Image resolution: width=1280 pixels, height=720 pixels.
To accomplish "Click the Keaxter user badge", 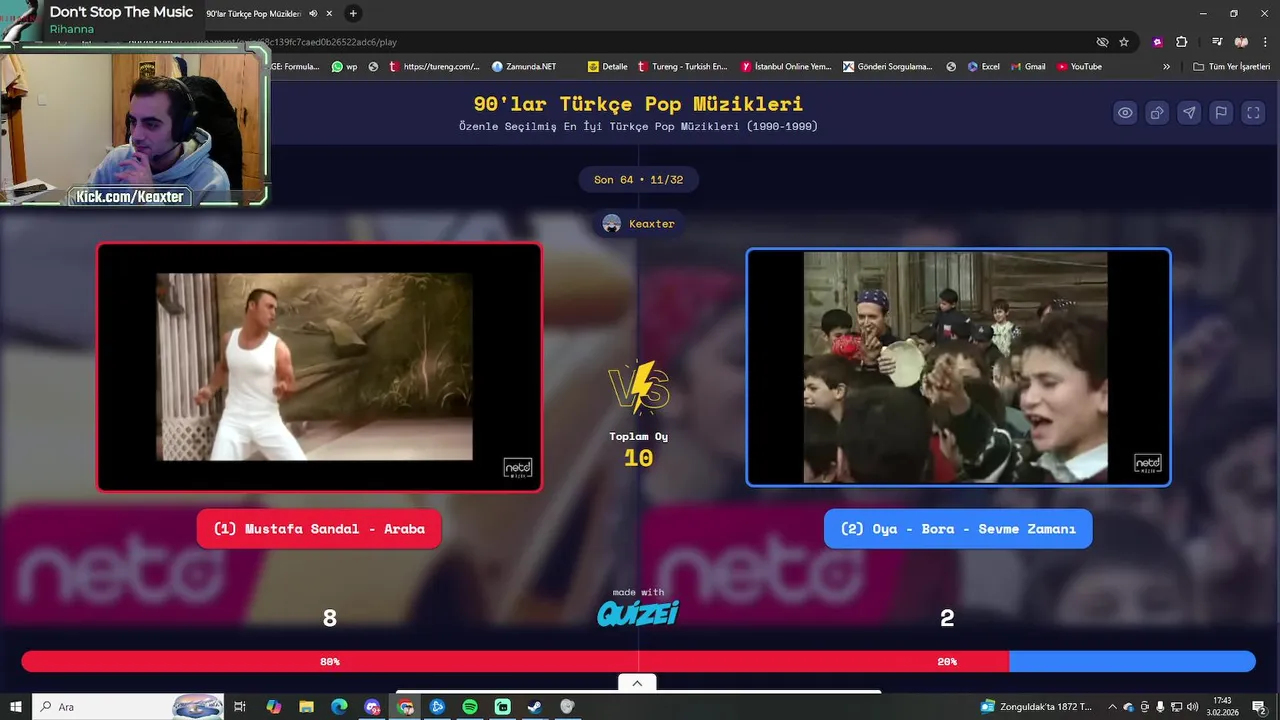I will [638, 224].
